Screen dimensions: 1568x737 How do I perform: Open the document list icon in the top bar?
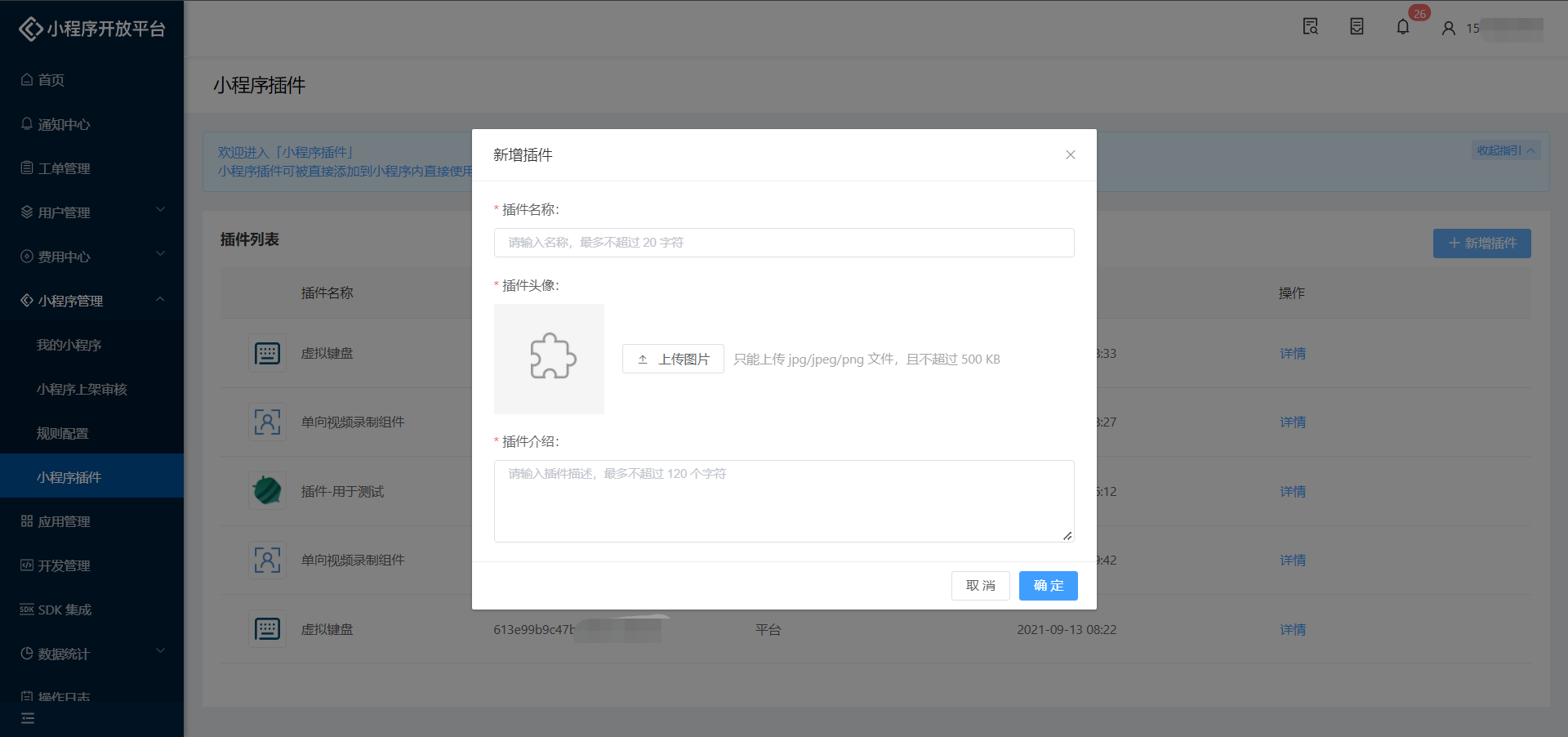point(1356,27)
